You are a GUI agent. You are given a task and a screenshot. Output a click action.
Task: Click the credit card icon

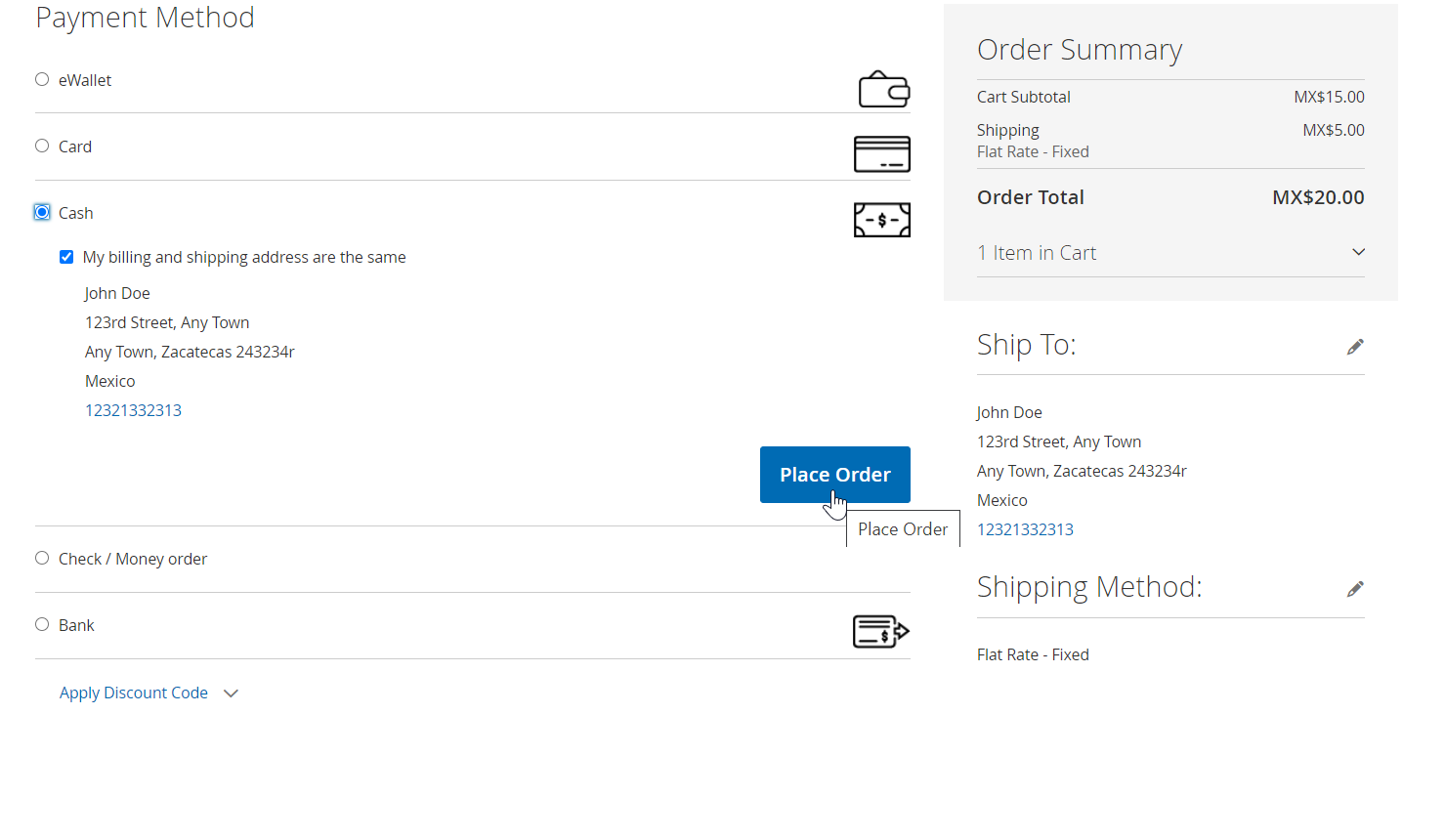tap(881, 154)
